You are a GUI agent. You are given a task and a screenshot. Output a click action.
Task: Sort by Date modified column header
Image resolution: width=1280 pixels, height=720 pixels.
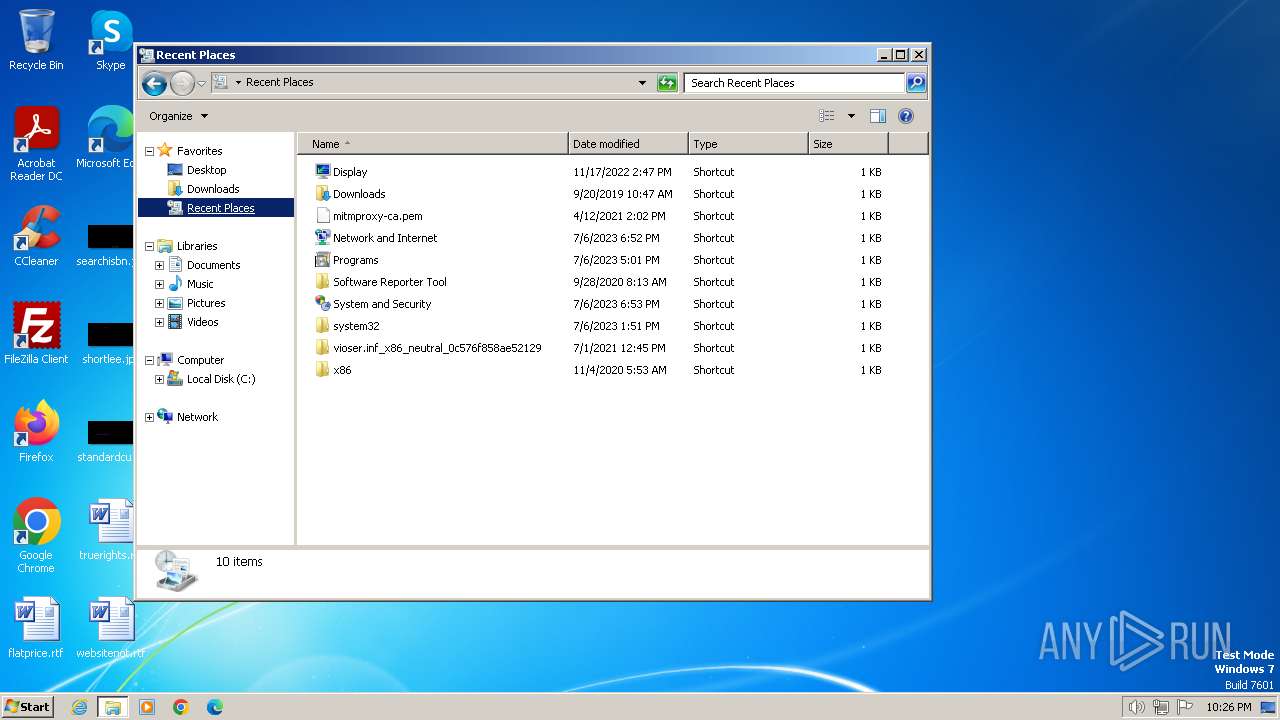pos(628,144)
